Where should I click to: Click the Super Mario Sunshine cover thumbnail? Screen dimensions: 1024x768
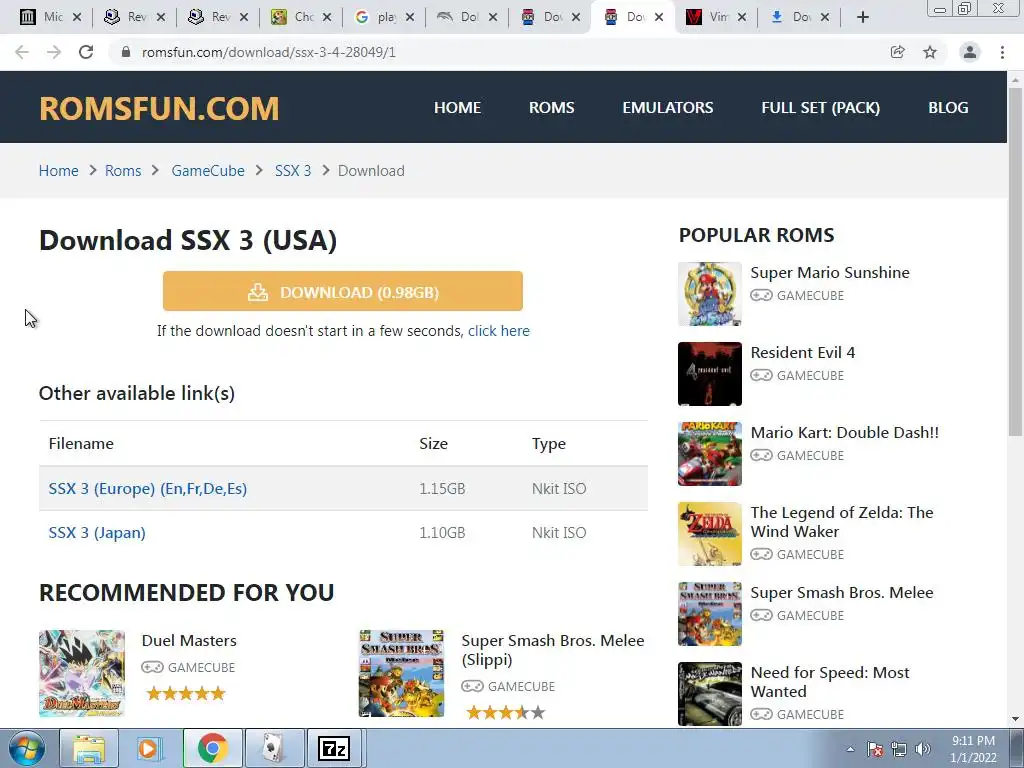710,294
